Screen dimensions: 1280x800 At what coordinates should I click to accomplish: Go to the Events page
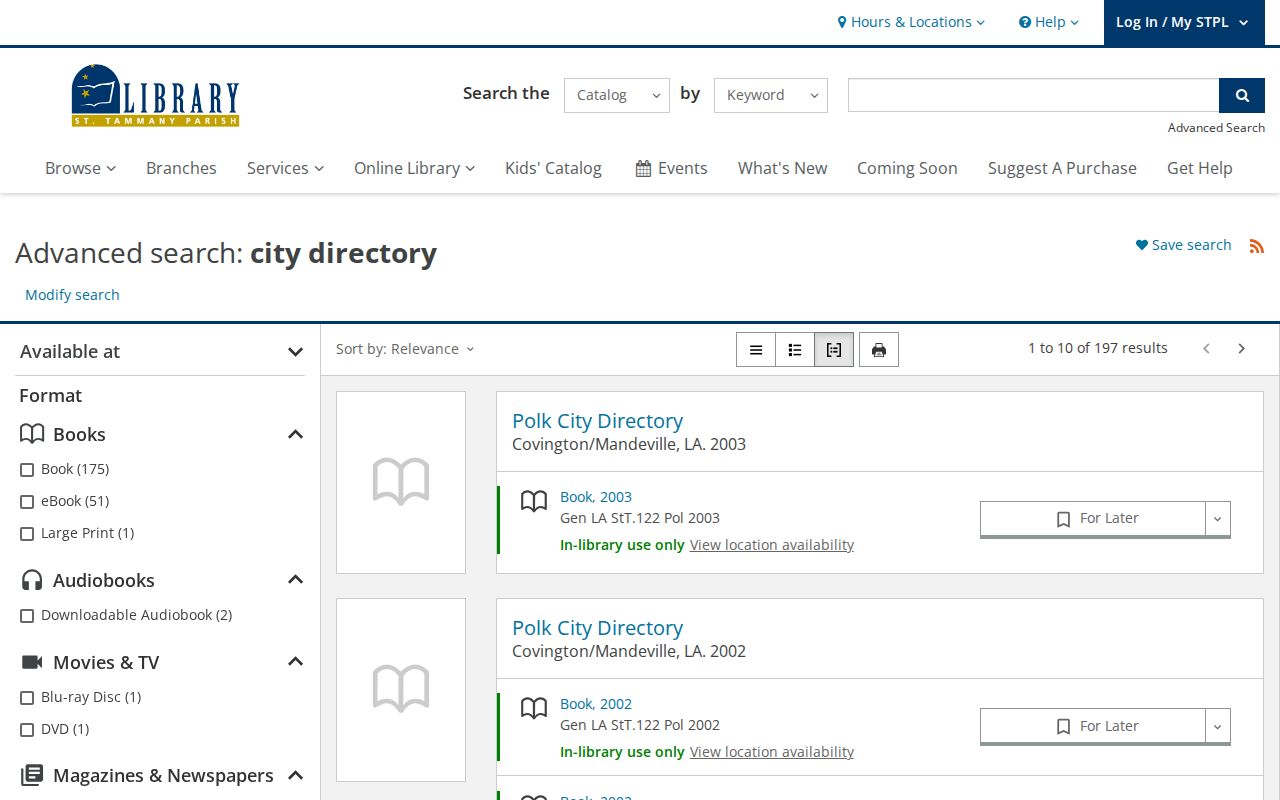tap(671, 168)
